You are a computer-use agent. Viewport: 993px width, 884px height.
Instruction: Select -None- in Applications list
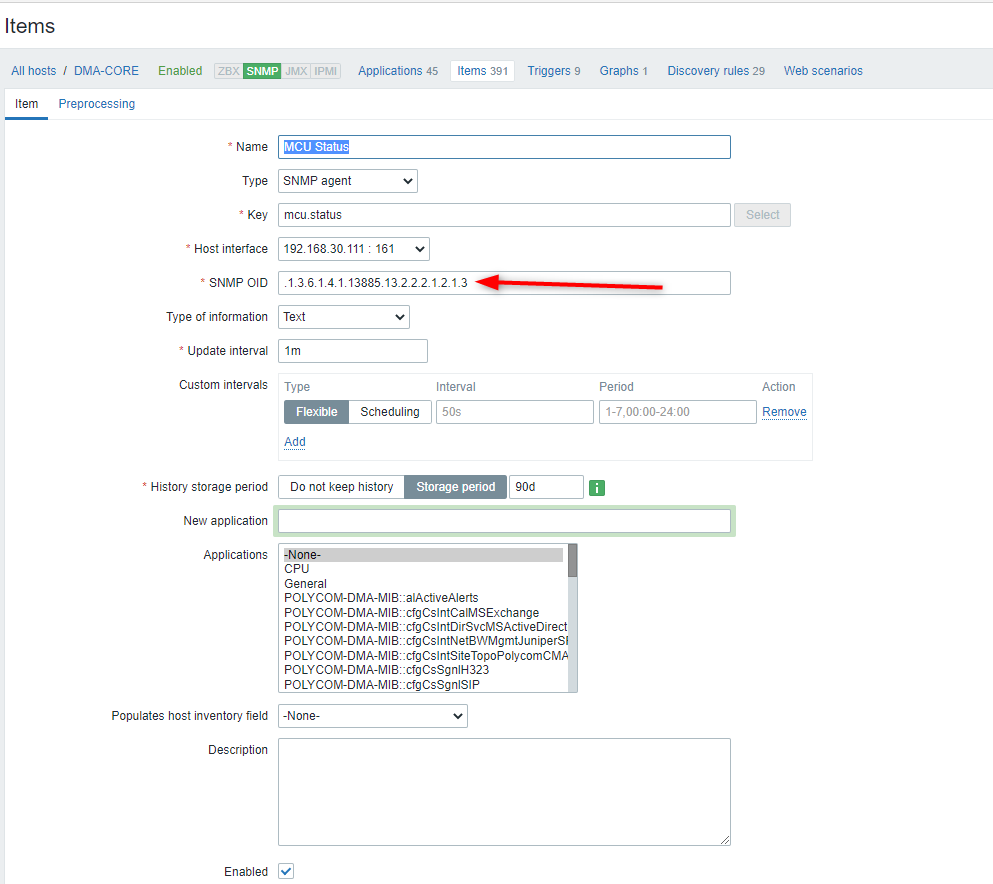[x=423, y=555]
